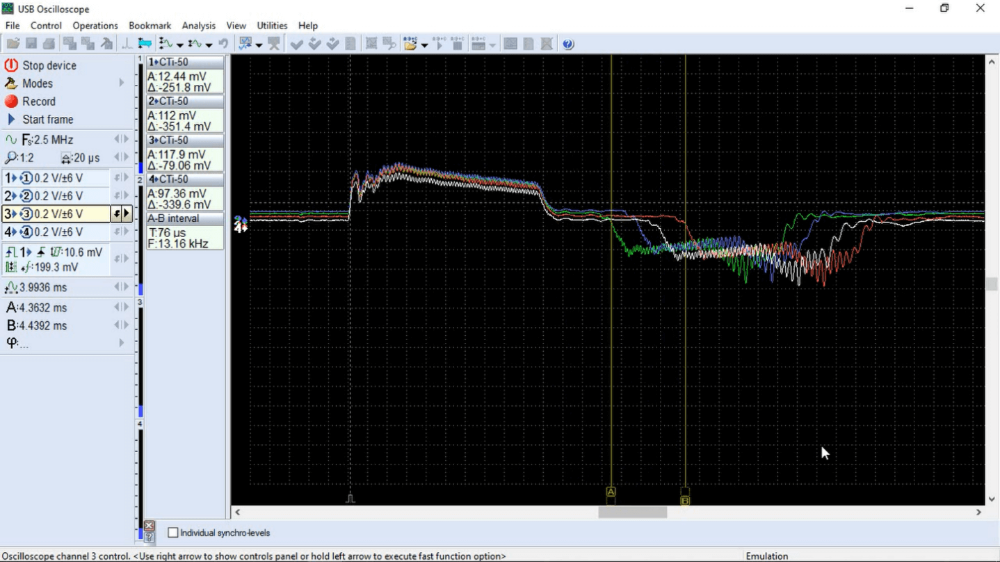Expand the Modes submenu arrow
This screenshot has width=1000, height=562.
(x=123, y=83)
